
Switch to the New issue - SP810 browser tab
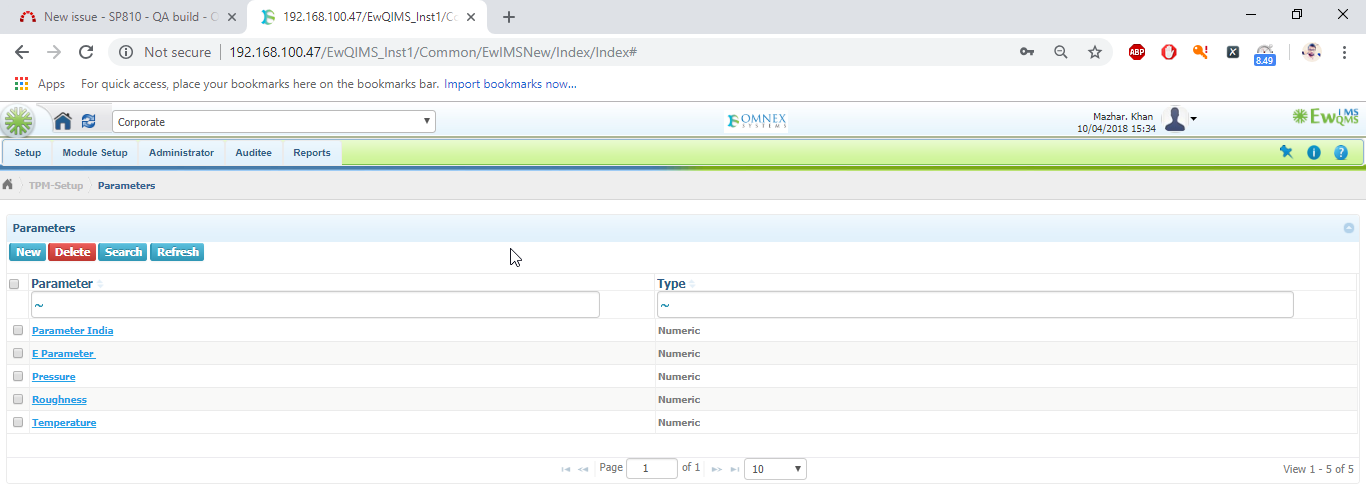tap(127, 17)
